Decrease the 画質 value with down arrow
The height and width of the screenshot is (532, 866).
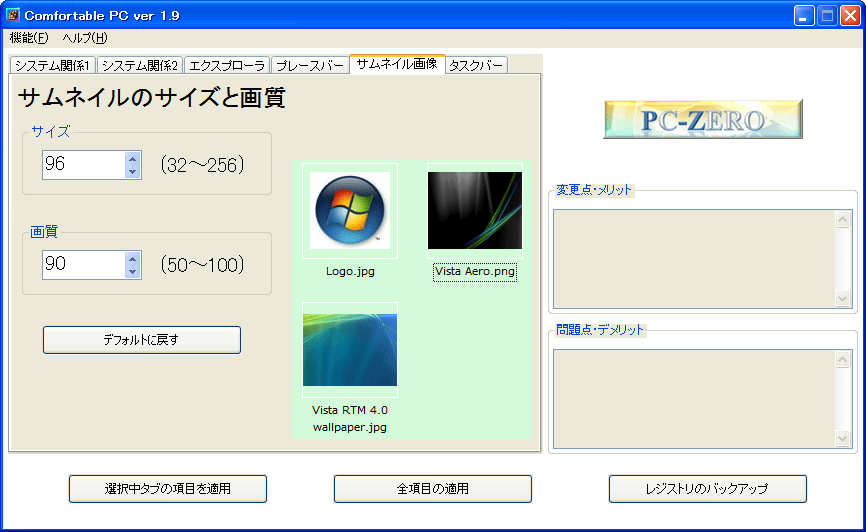133,272
